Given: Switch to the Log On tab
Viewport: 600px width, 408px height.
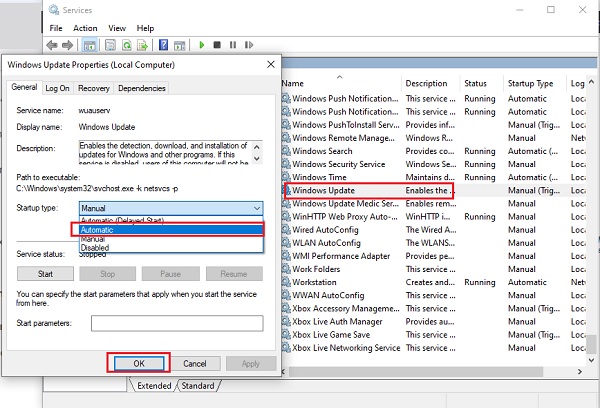Looking at the screenshot, I should tap(57, 88).
